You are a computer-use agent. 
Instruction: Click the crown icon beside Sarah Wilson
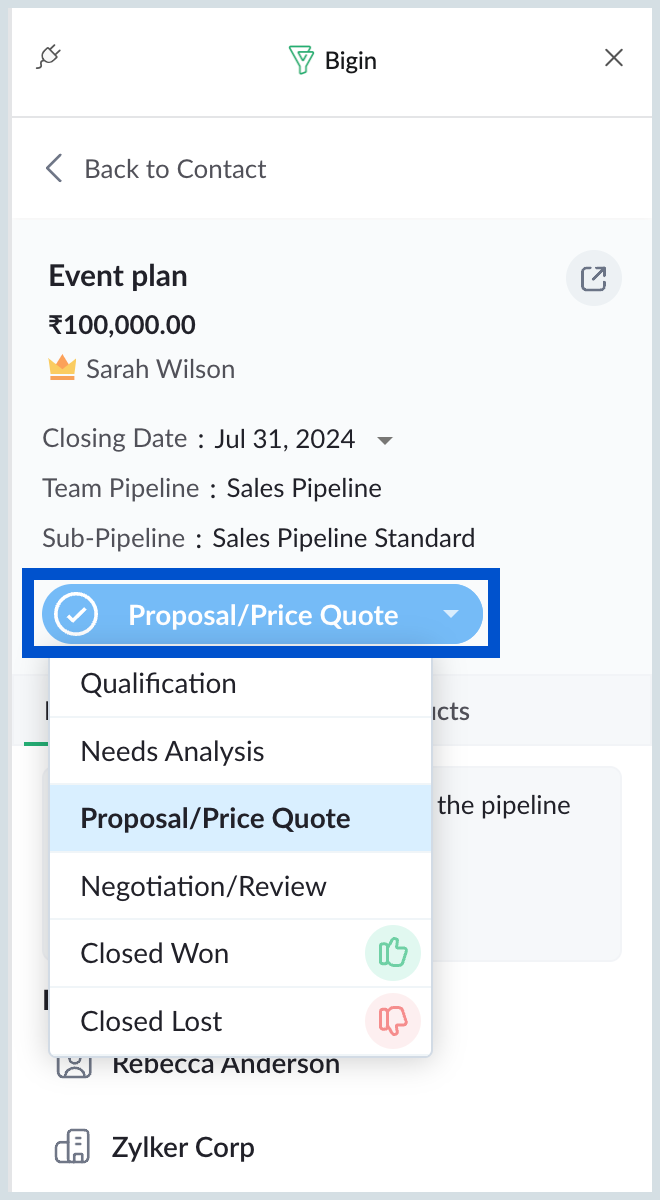tap(62, 368)
